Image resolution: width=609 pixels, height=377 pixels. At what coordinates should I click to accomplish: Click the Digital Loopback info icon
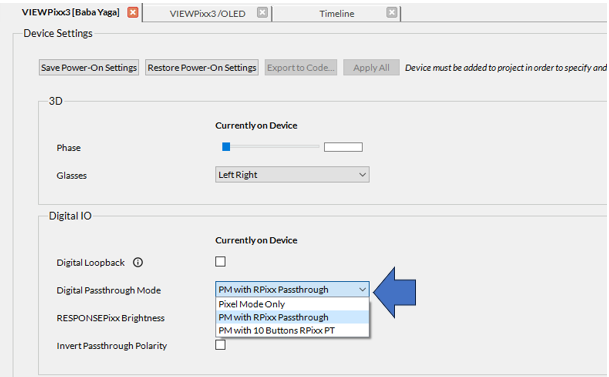138,262
